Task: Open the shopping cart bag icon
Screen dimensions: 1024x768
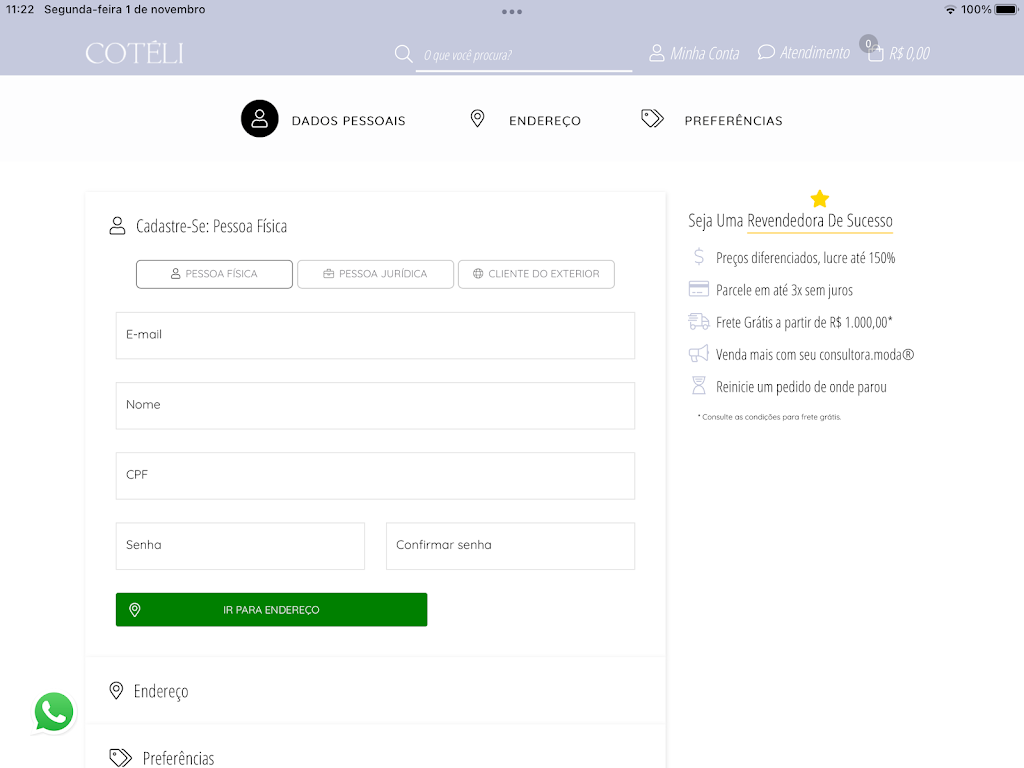Action: [x=875, y=54]
